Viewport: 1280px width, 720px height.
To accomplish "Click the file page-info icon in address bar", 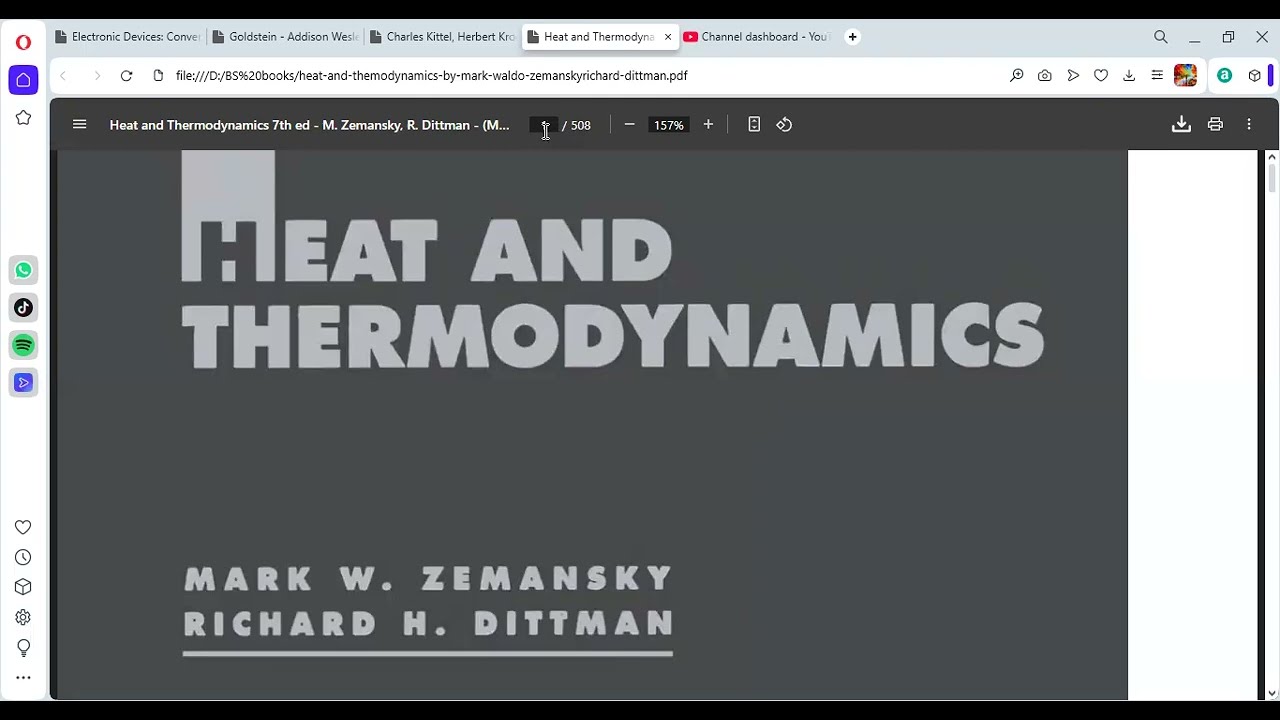I will pos(158,76).
